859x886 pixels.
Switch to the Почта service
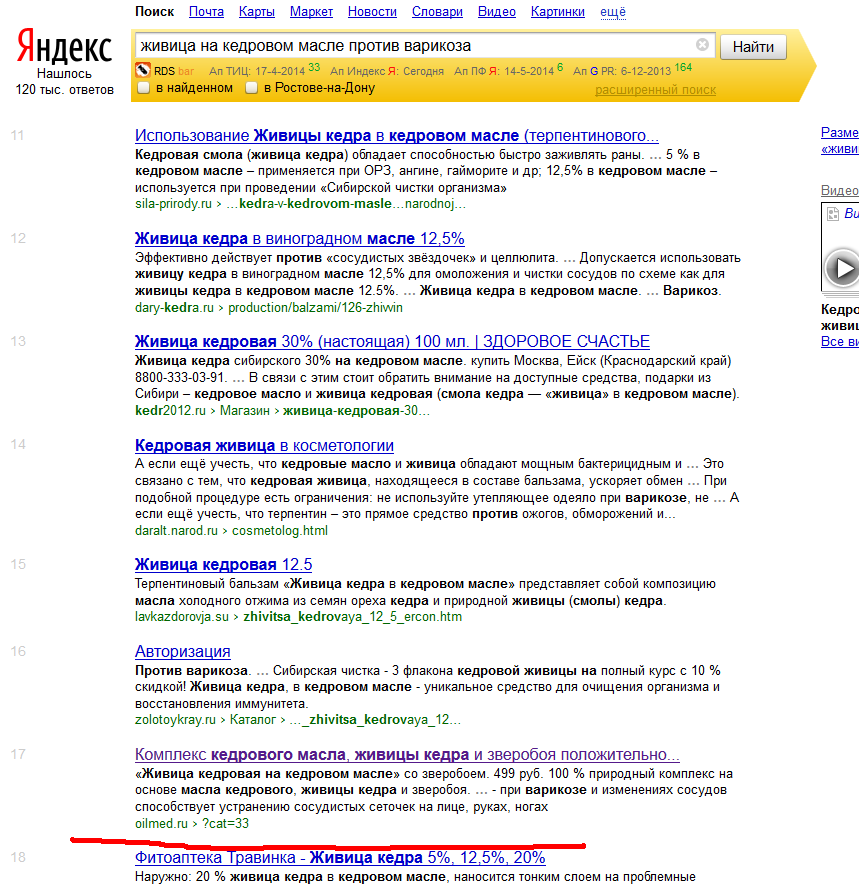(206, 12)
